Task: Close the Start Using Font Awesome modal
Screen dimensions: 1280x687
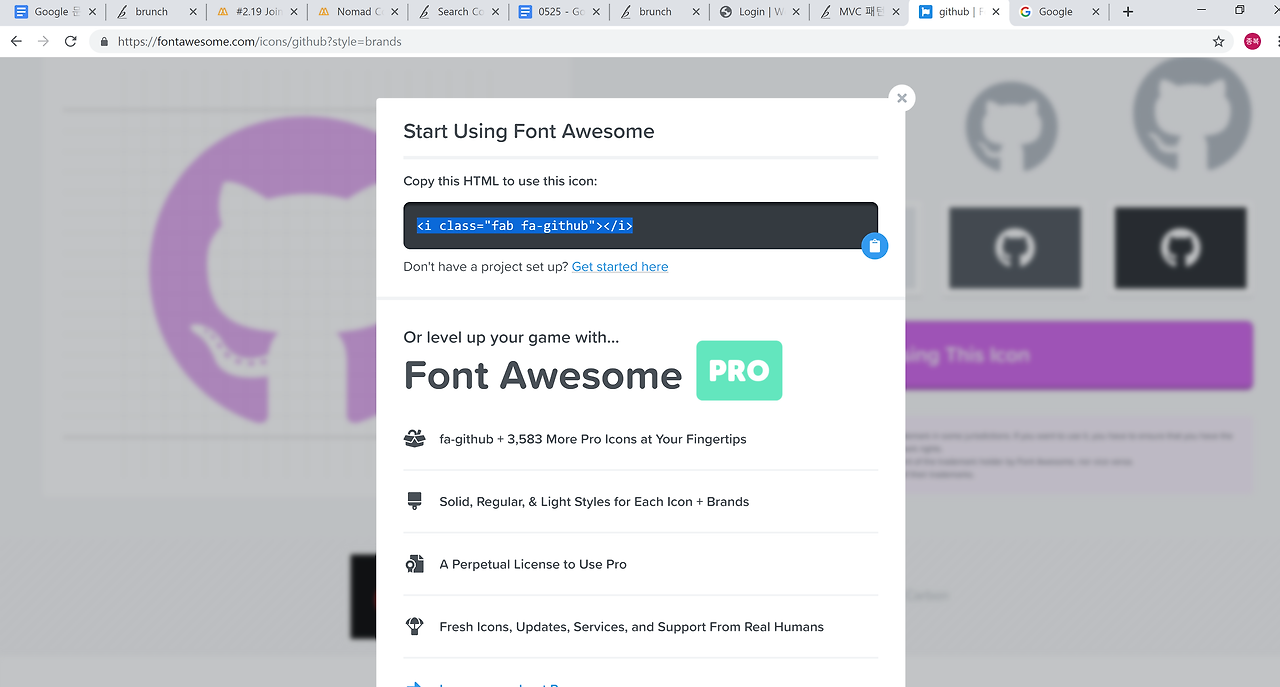Action: 902,98
